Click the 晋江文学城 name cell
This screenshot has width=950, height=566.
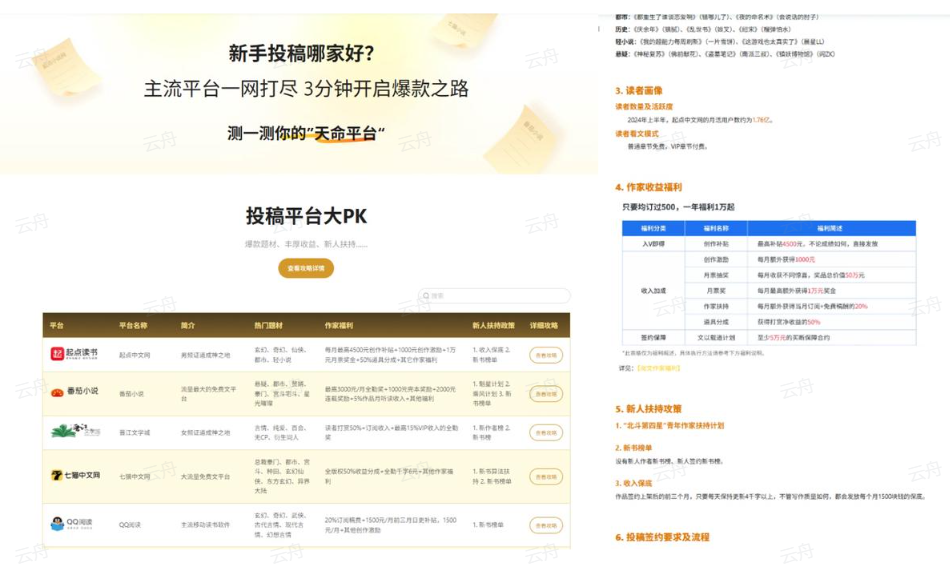(135, 433)
